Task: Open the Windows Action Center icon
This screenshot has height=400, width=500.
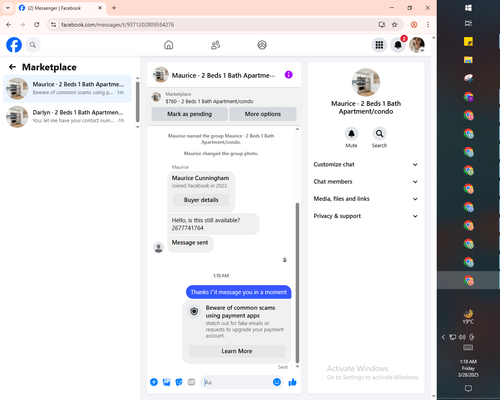Action: (x=468, y=388)
